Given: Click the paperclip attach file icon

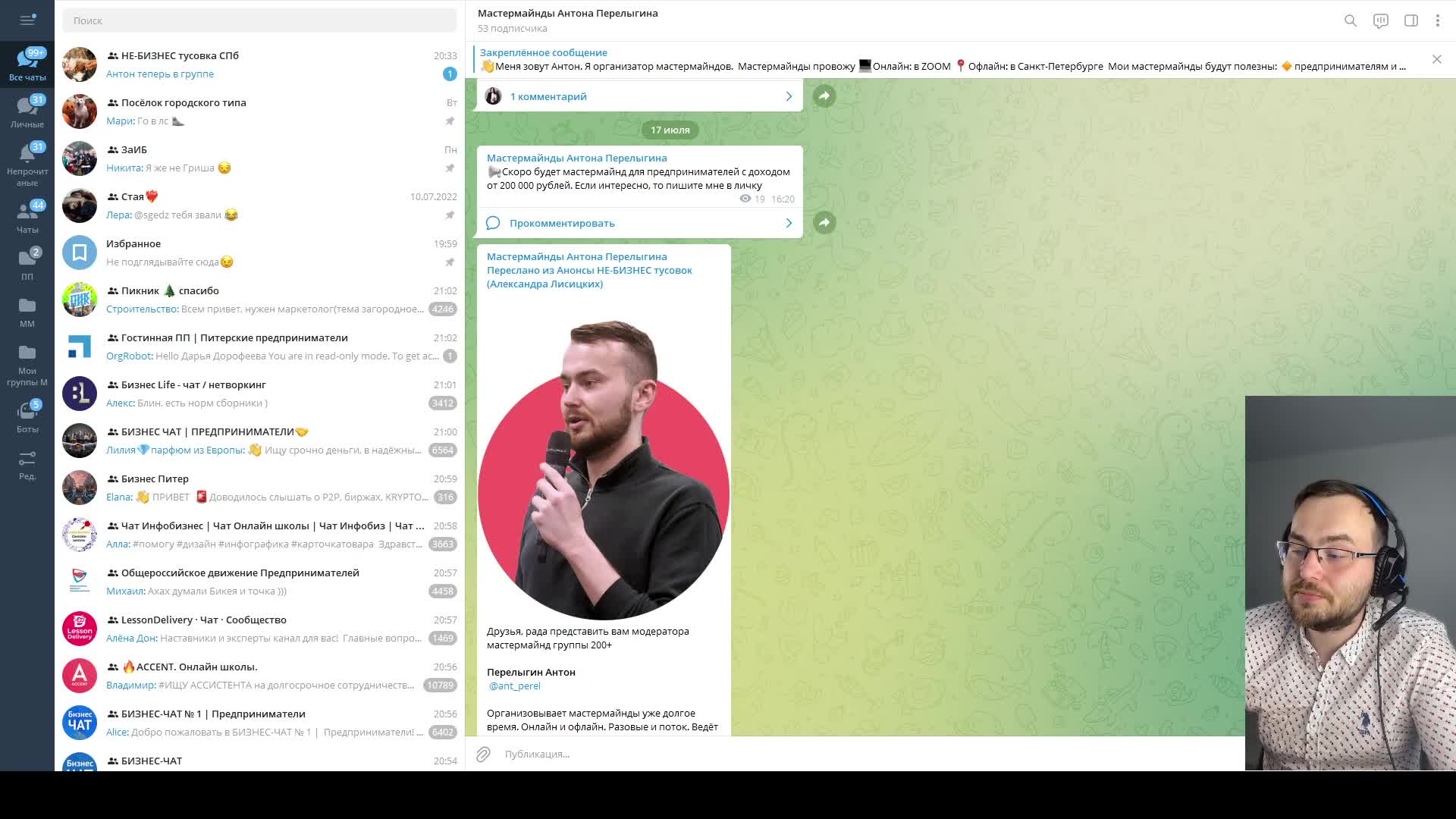Looking at the screenshot, I should click(x=483, y=754).
